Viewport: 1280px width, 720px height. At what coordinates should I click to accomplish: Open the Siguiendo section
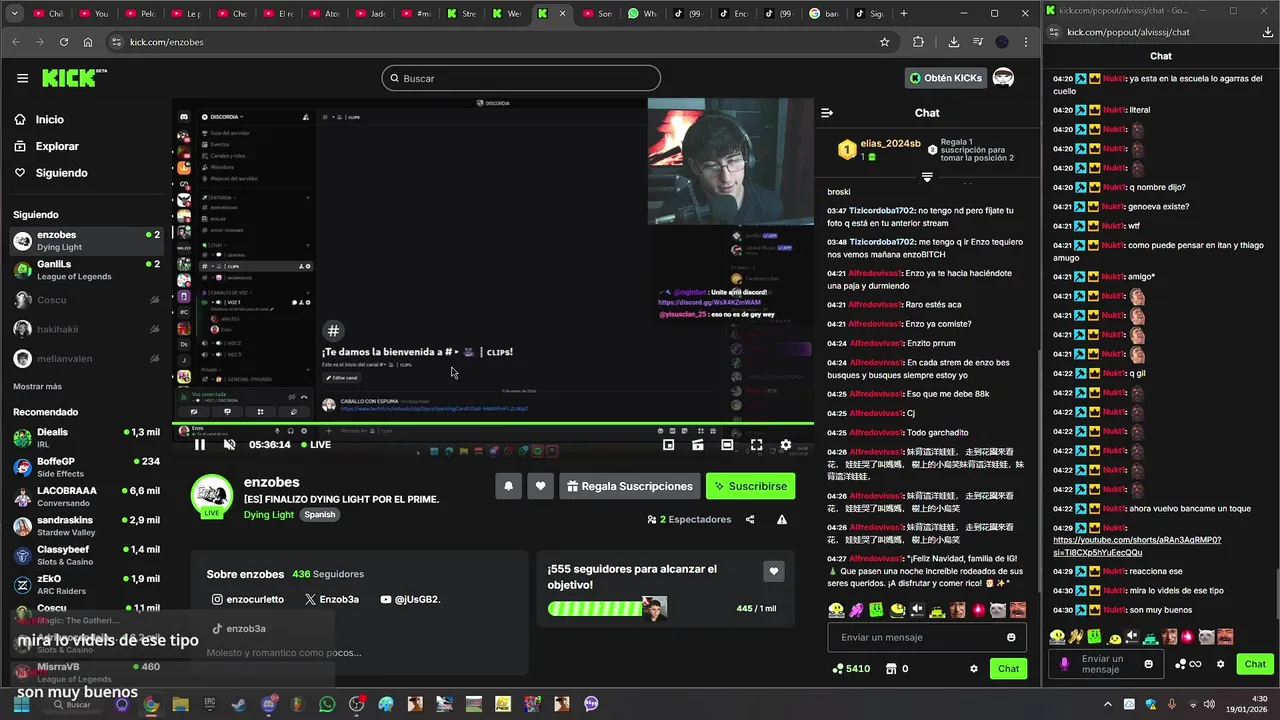[x=61, y=173]
